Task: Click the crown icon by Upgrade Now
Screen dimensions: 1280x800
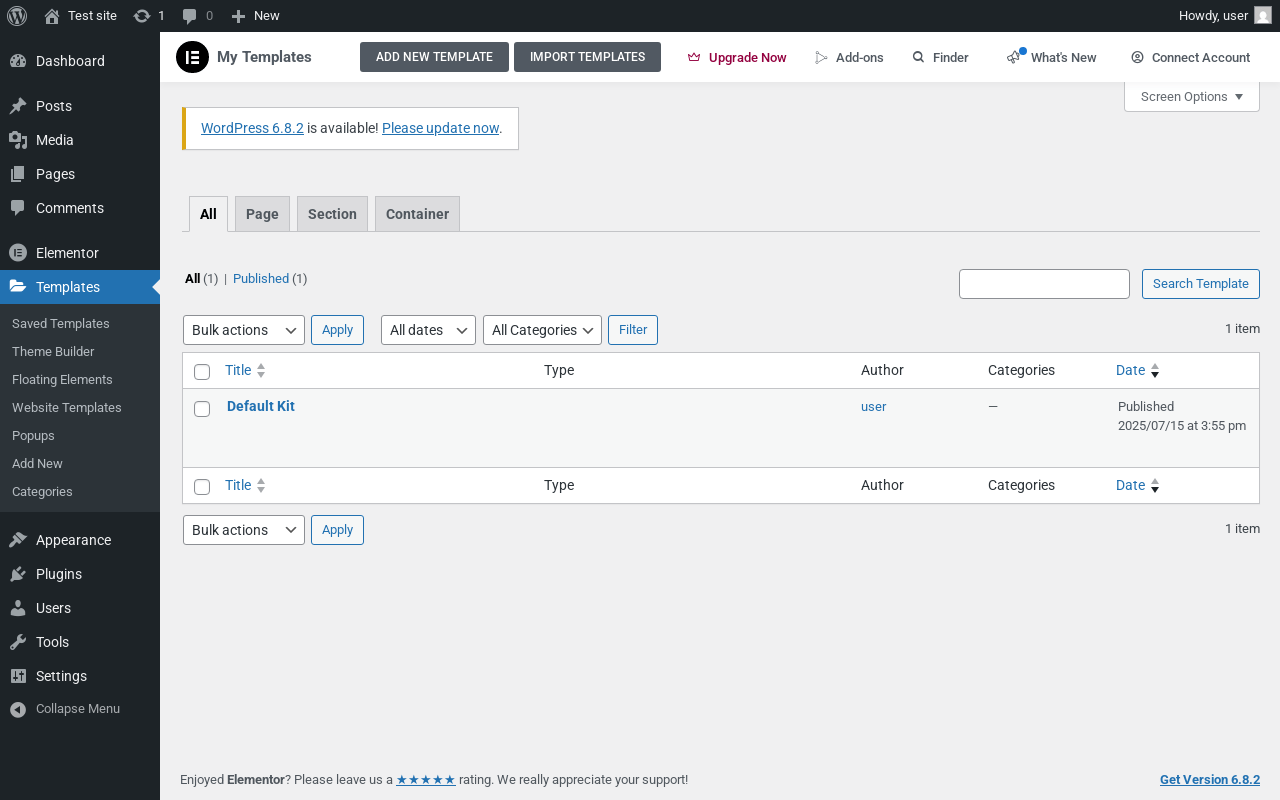Action: click(694, 58)
